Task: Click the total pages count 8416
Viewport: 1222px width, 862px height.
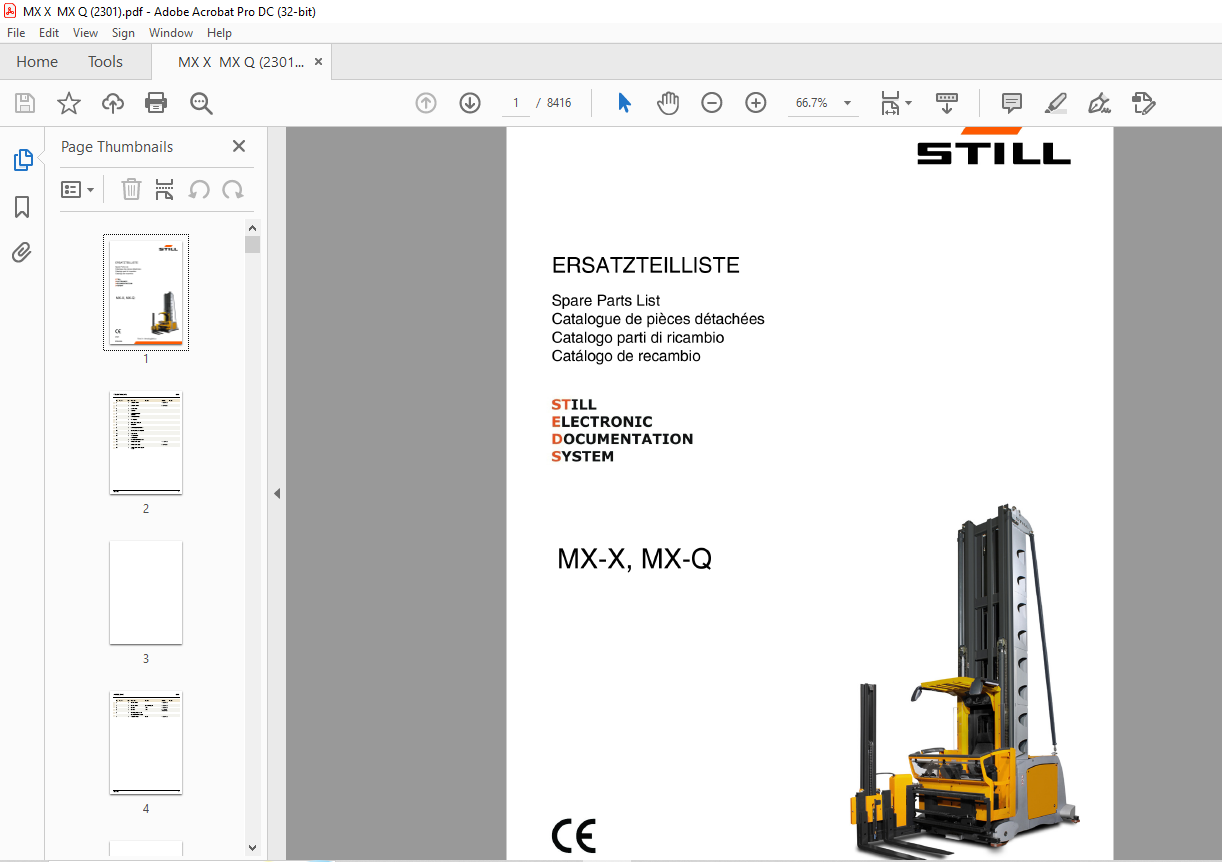Action: [559, 103]
